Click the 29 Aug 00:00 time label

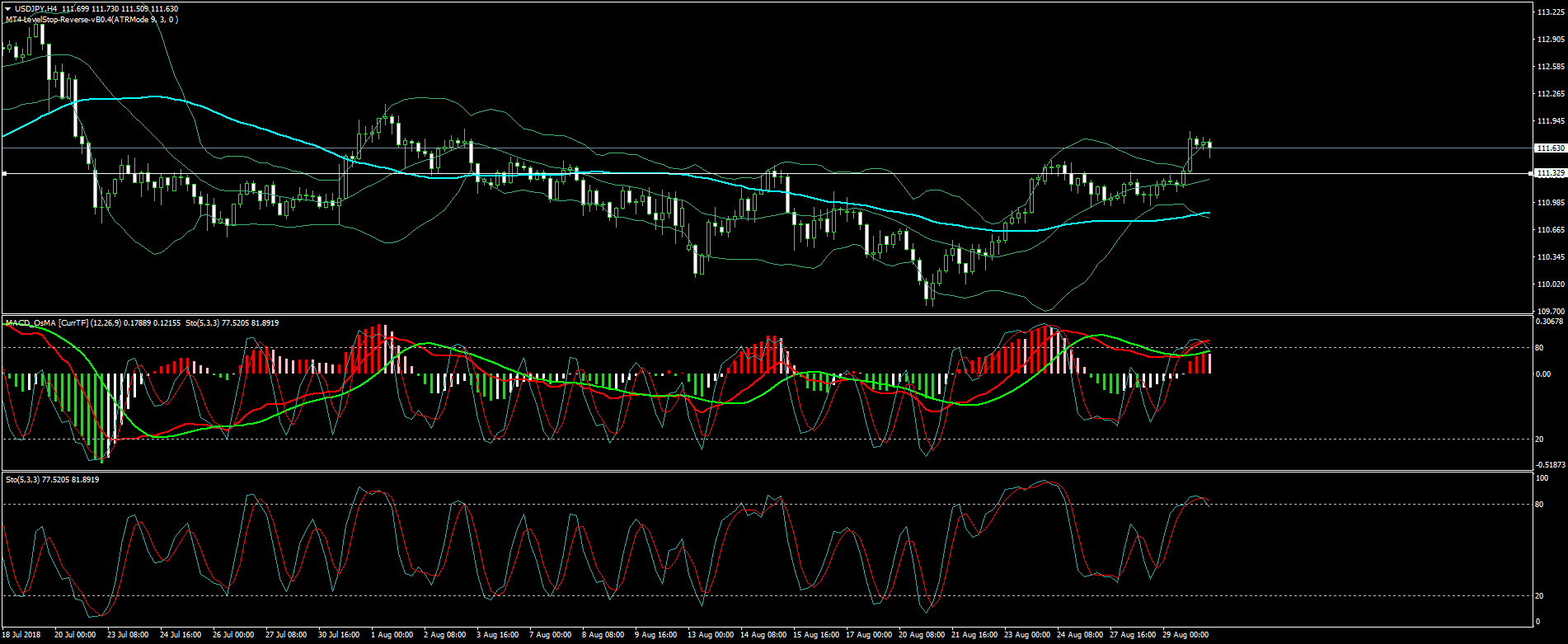pyautogui.click(x=1185, y=635)
